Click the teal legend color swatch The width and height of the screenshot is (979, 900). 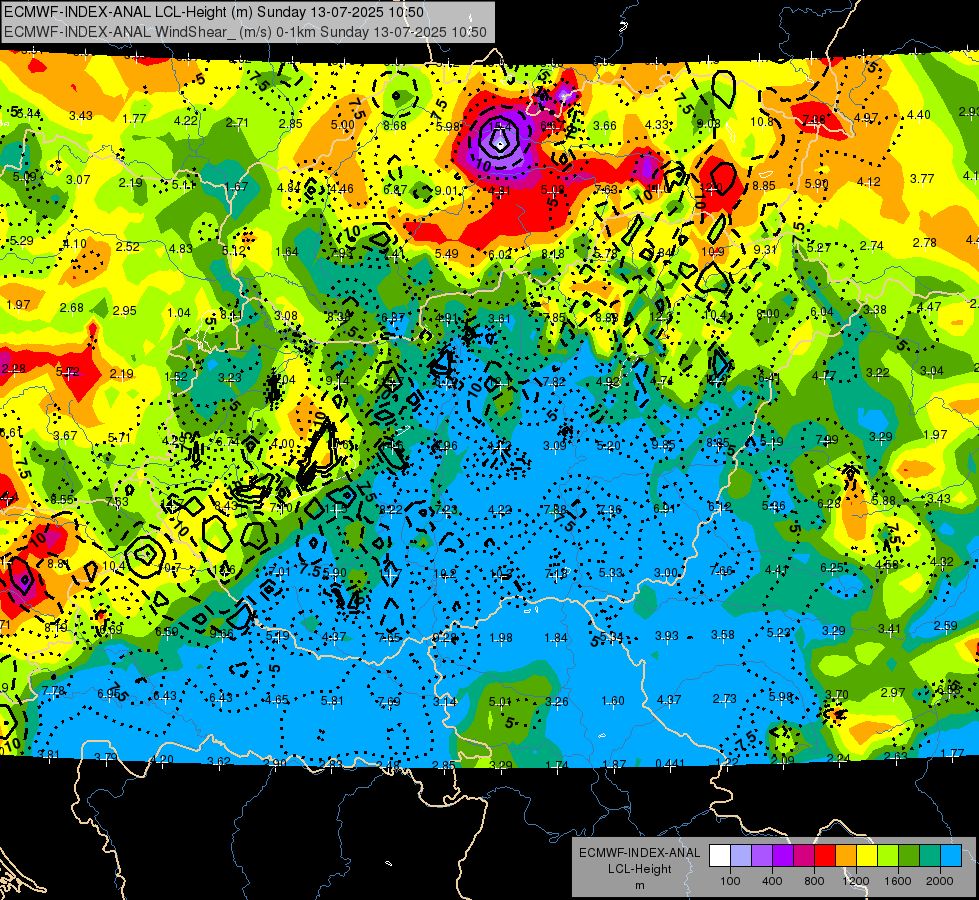point(930,855)
